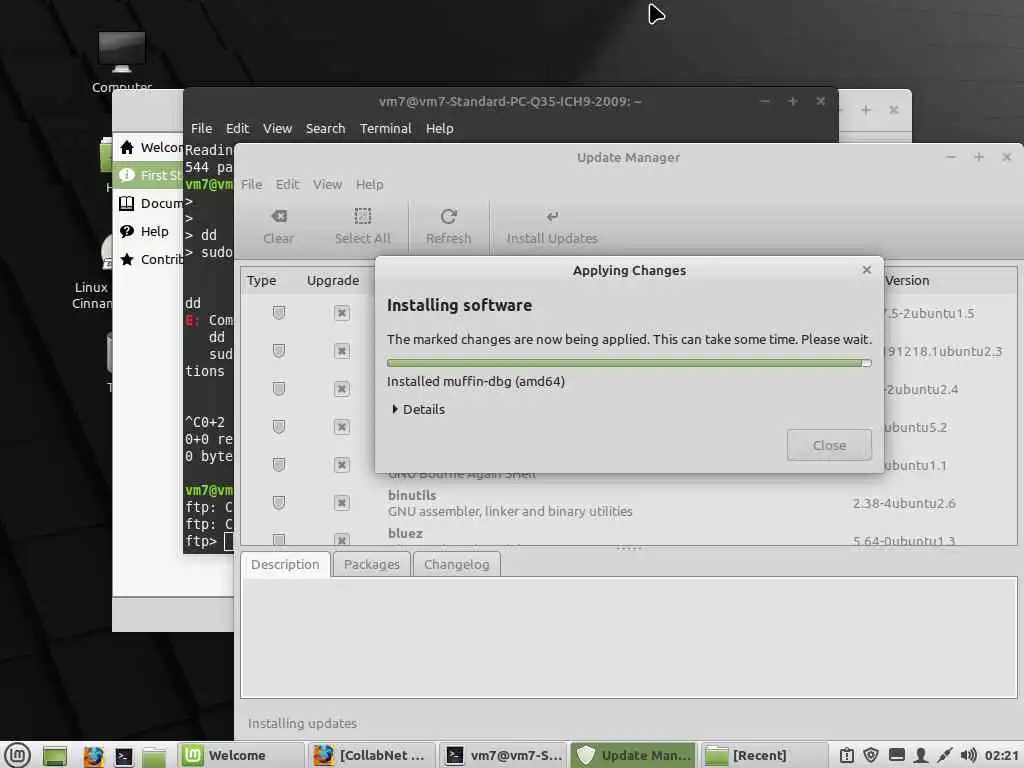Switch to the Update Manager task in the taskbar
The image size is (1024, 768).
[x=634, y=756]
